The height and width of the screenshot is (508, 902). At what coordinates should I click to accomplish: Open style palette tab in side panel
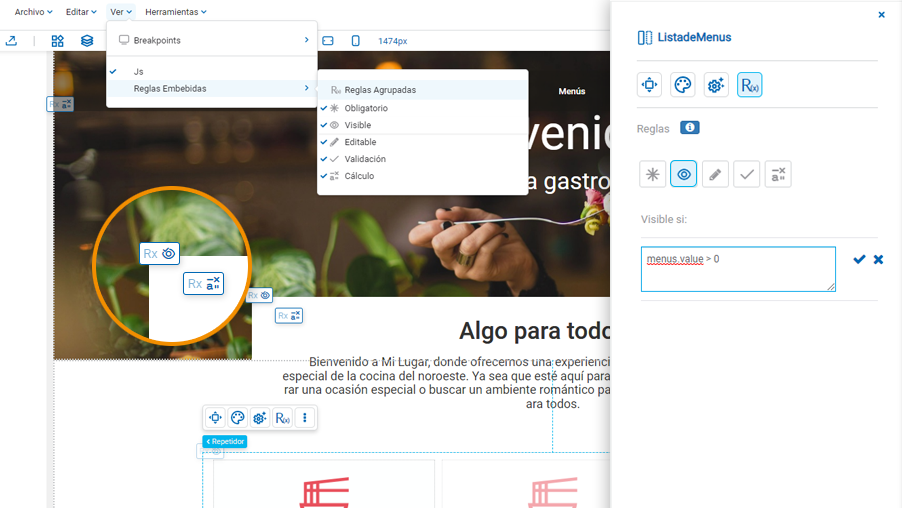[x=683, y=85]
